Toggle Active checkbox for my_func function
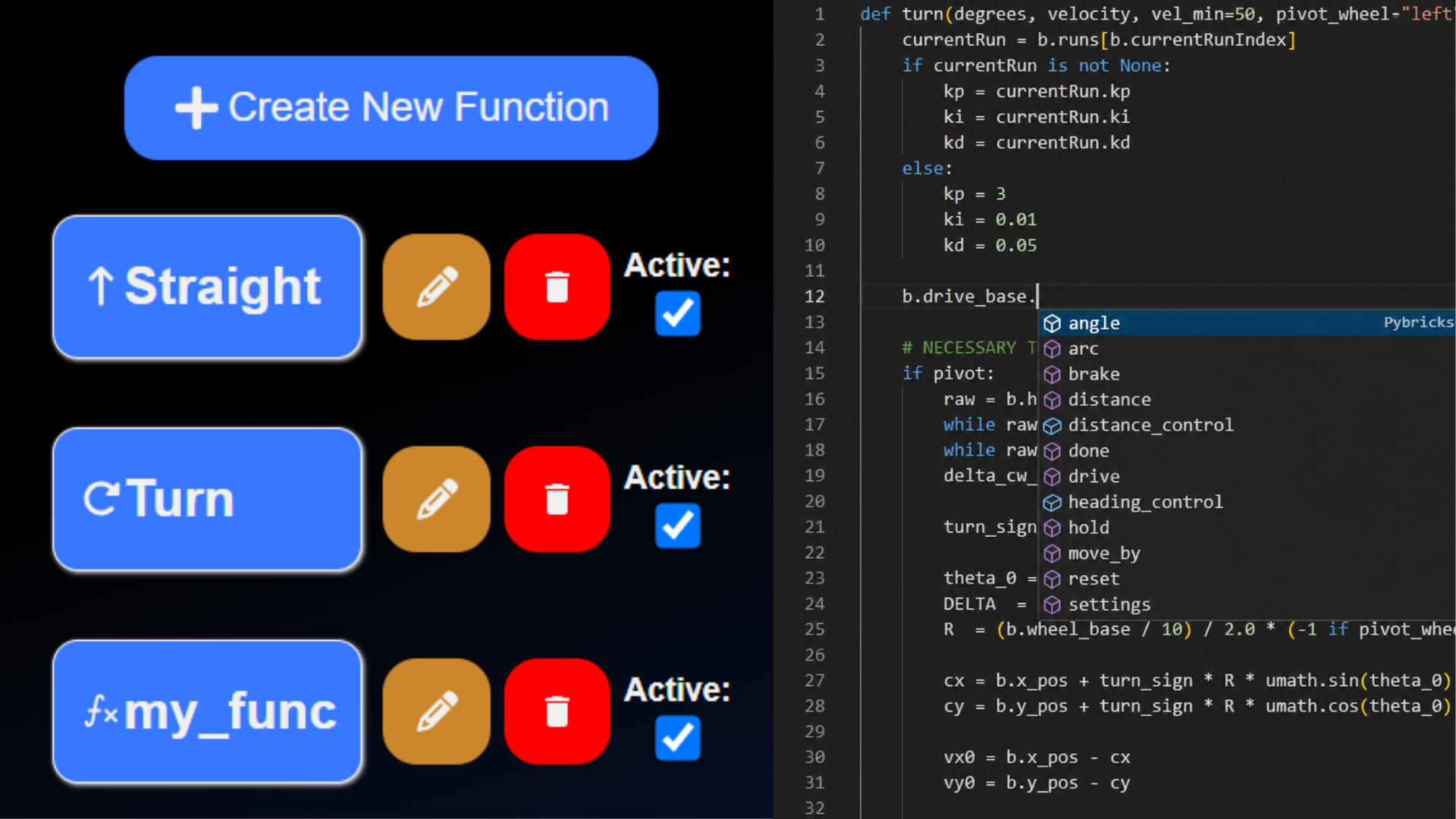 pos(677,738)
